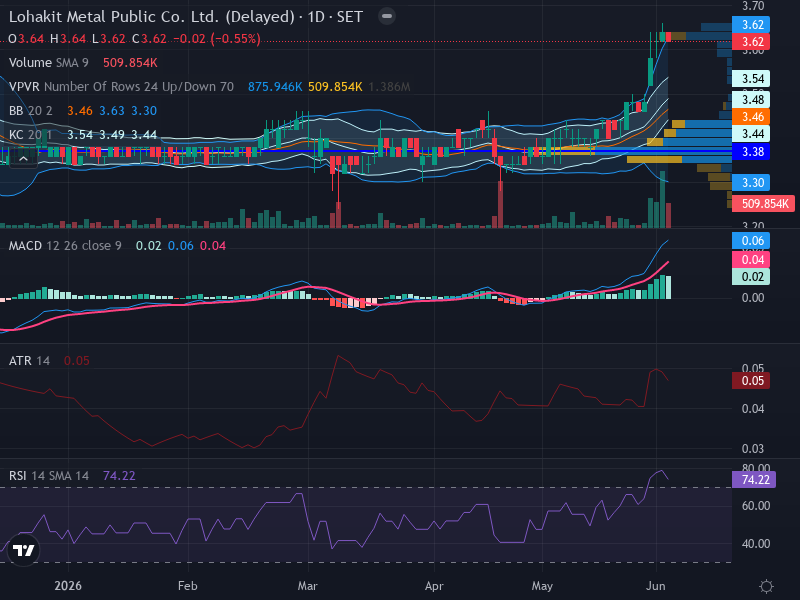The width and height of the screenshot is (800, 600).
Task: Click the 3.54 Keltner upper label
Action: (751, 79)
